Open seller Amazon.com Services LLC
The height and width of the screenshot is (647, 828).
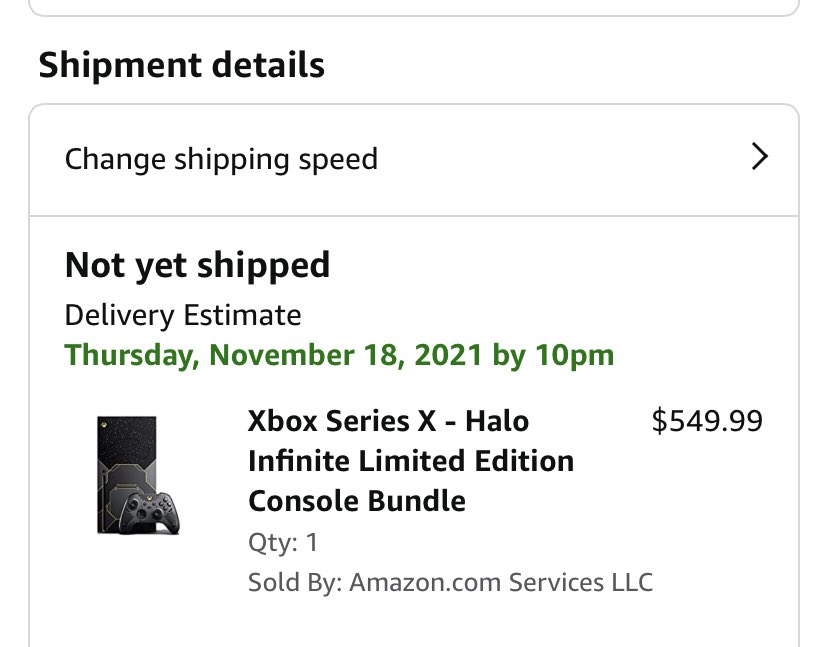tap(501, 583)
